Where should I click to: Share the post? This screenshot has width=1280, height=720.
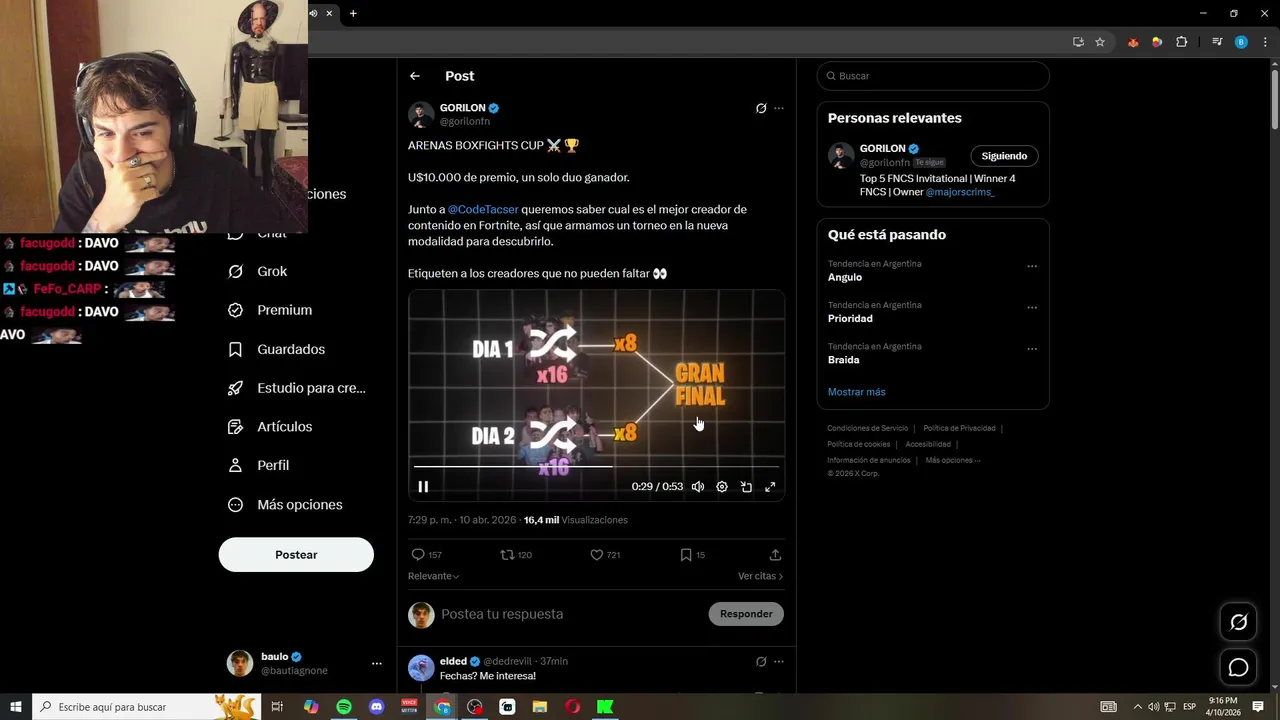775,555
